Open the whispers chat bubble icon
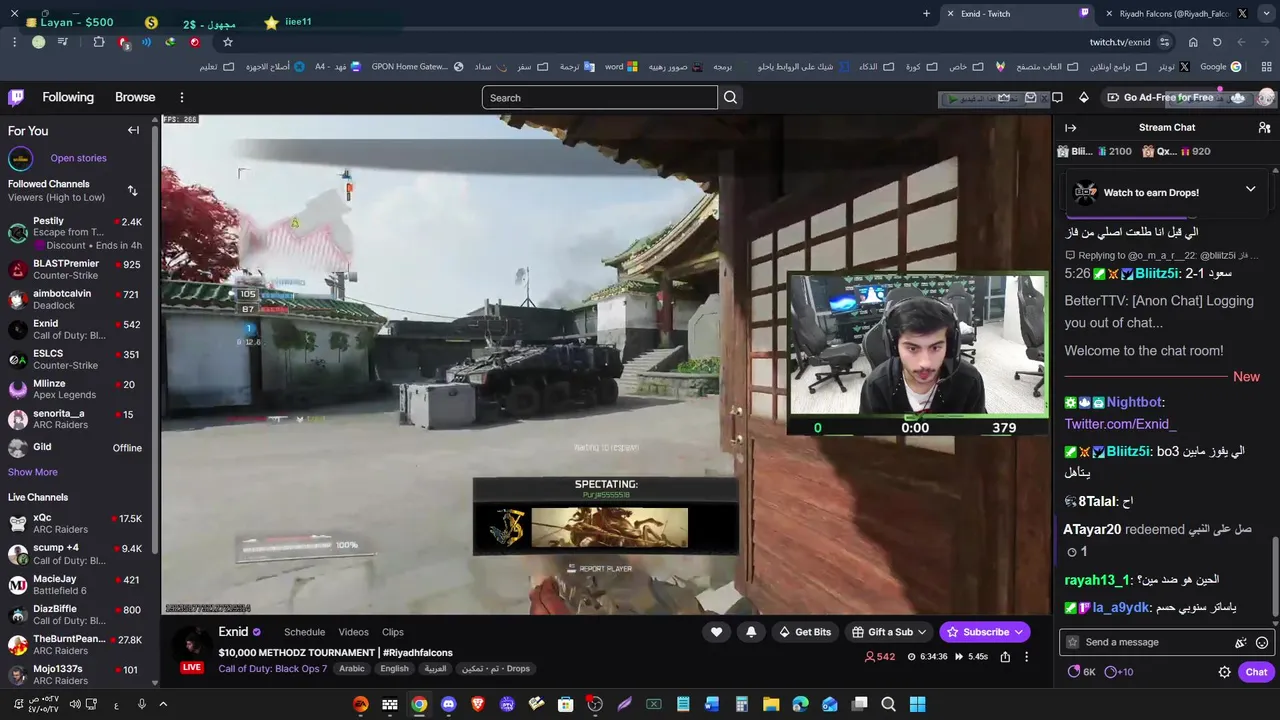 [1057, 97]
